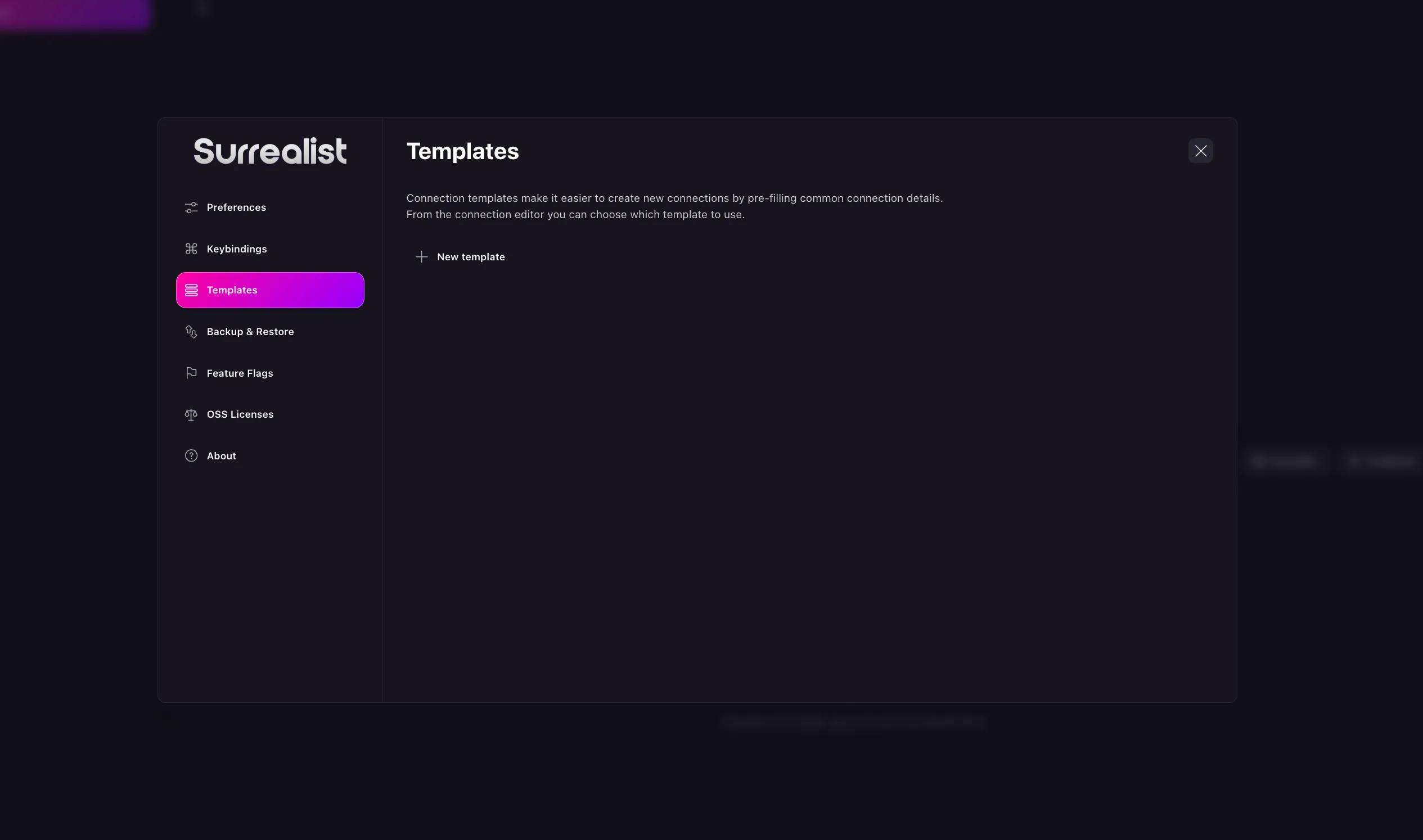Select the highlighted Templates entry
This screenshot has height=840, width=1423.
269,290
